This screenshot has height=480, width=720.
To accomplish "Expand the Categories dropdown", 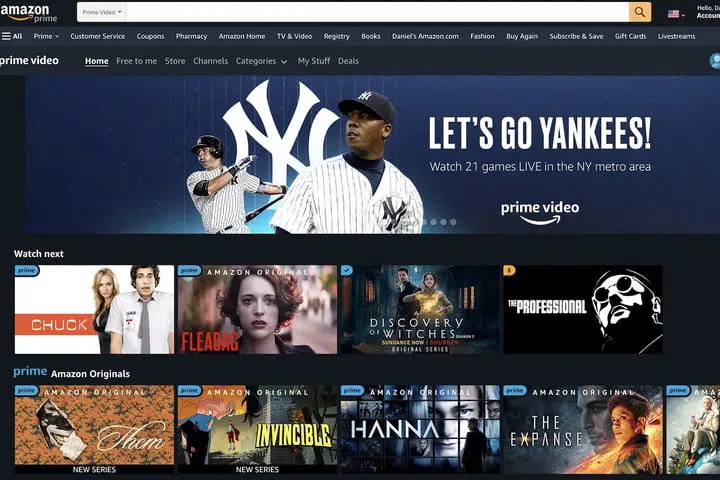I will [x=261, y=61].
